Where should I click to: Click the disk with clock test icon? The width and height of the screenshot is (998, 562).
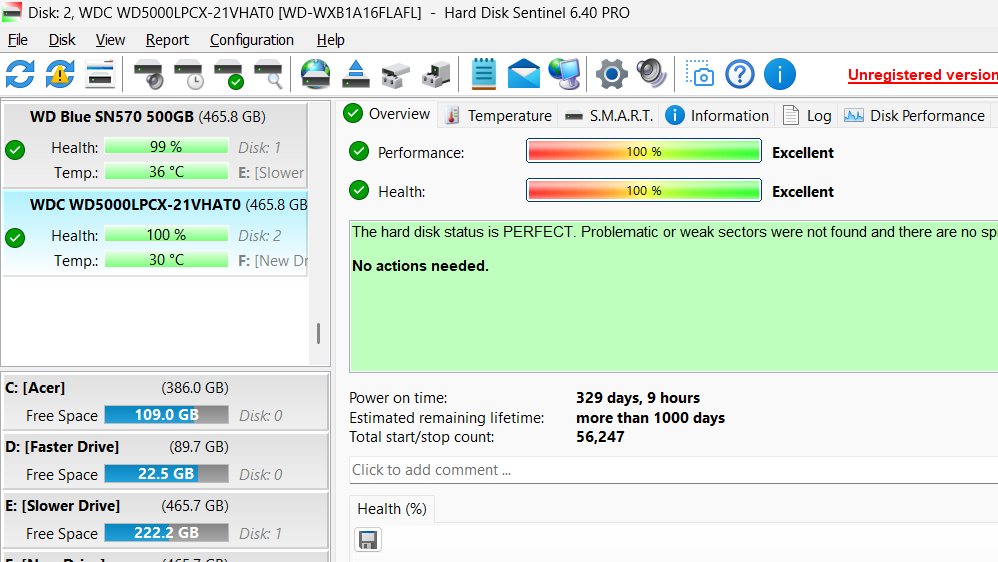coord(189,74)
